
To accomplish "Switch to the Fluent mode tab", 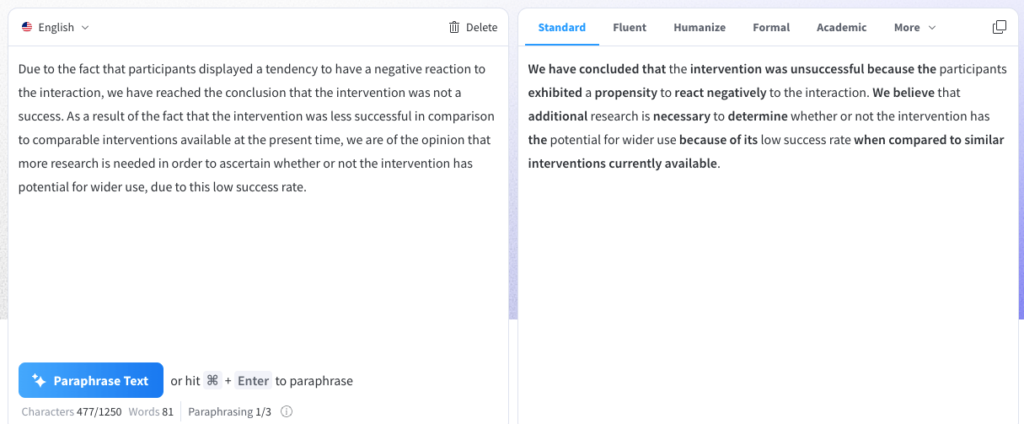I will pos(629,28).
